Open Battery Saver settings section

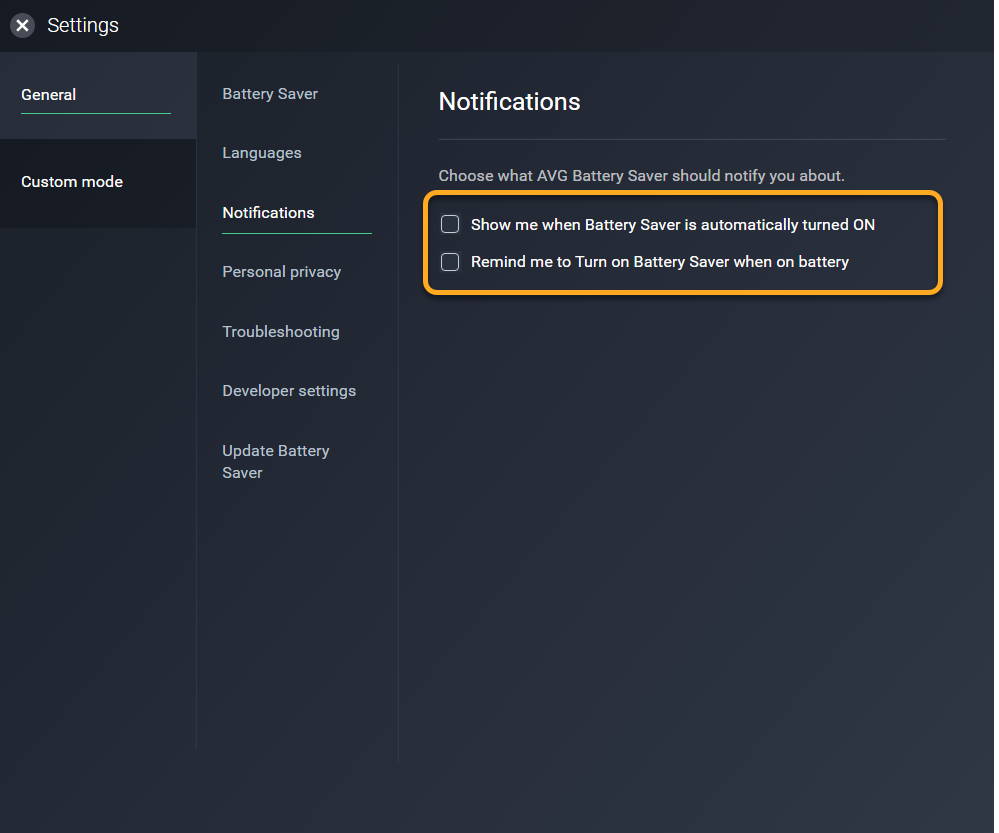[270, 94]
